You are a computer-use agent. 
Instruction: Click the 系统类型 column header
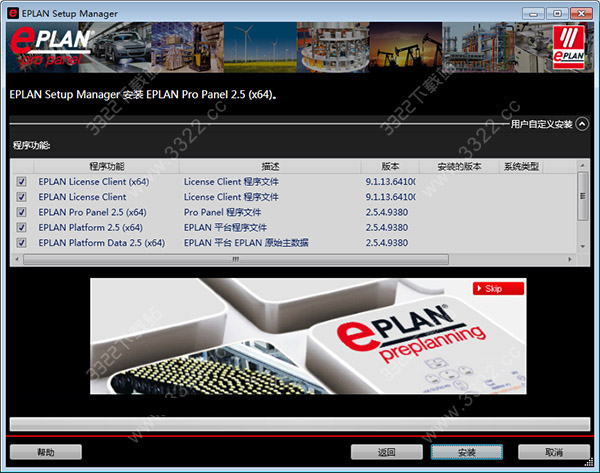click(x=521, y=166)
